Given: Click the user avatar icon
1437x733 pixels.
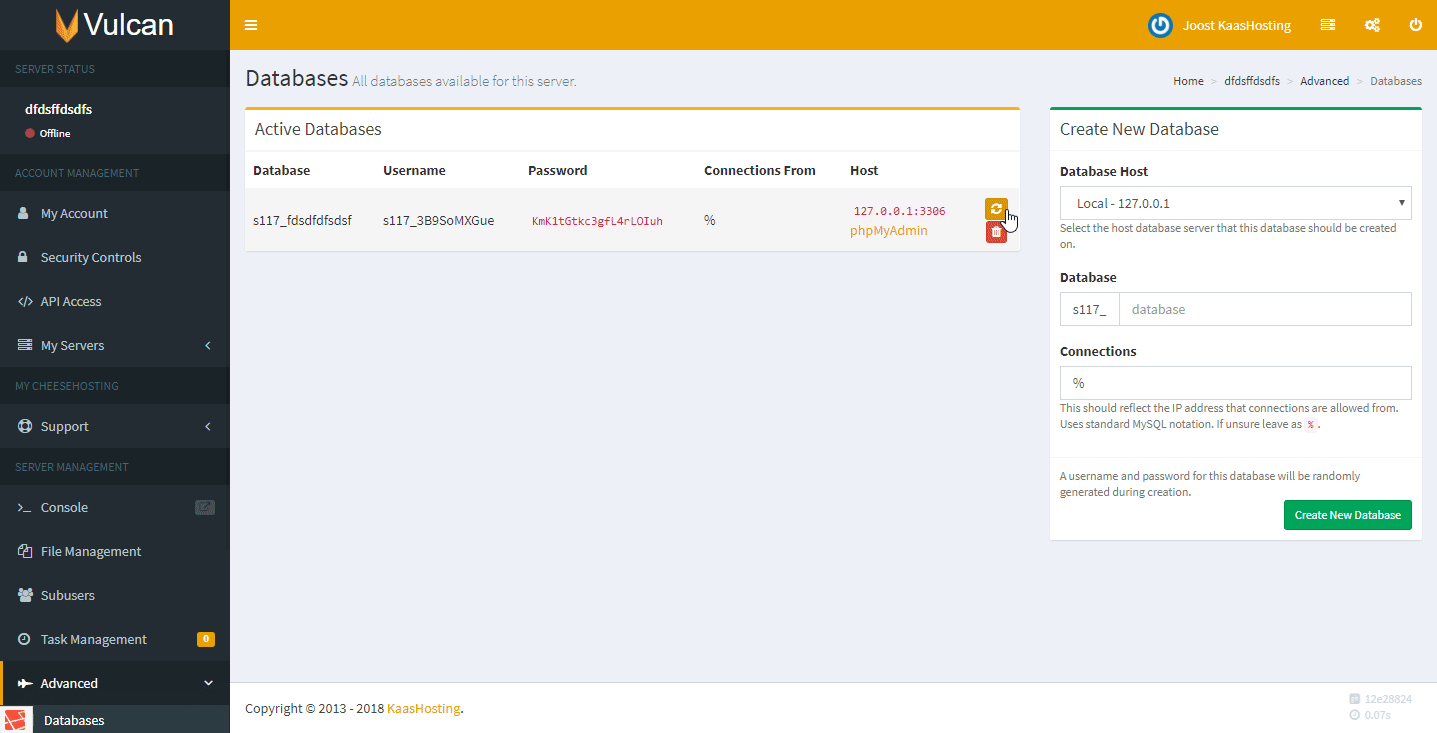Looking at the screenshot, I should click(1160, 25).
